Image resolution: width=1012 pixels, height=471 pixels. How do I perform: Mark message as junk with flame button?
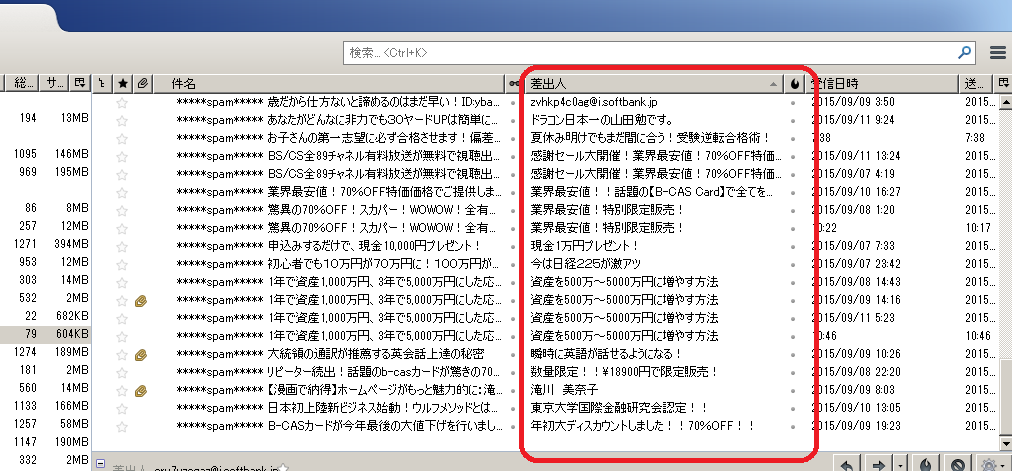[926, 464]
